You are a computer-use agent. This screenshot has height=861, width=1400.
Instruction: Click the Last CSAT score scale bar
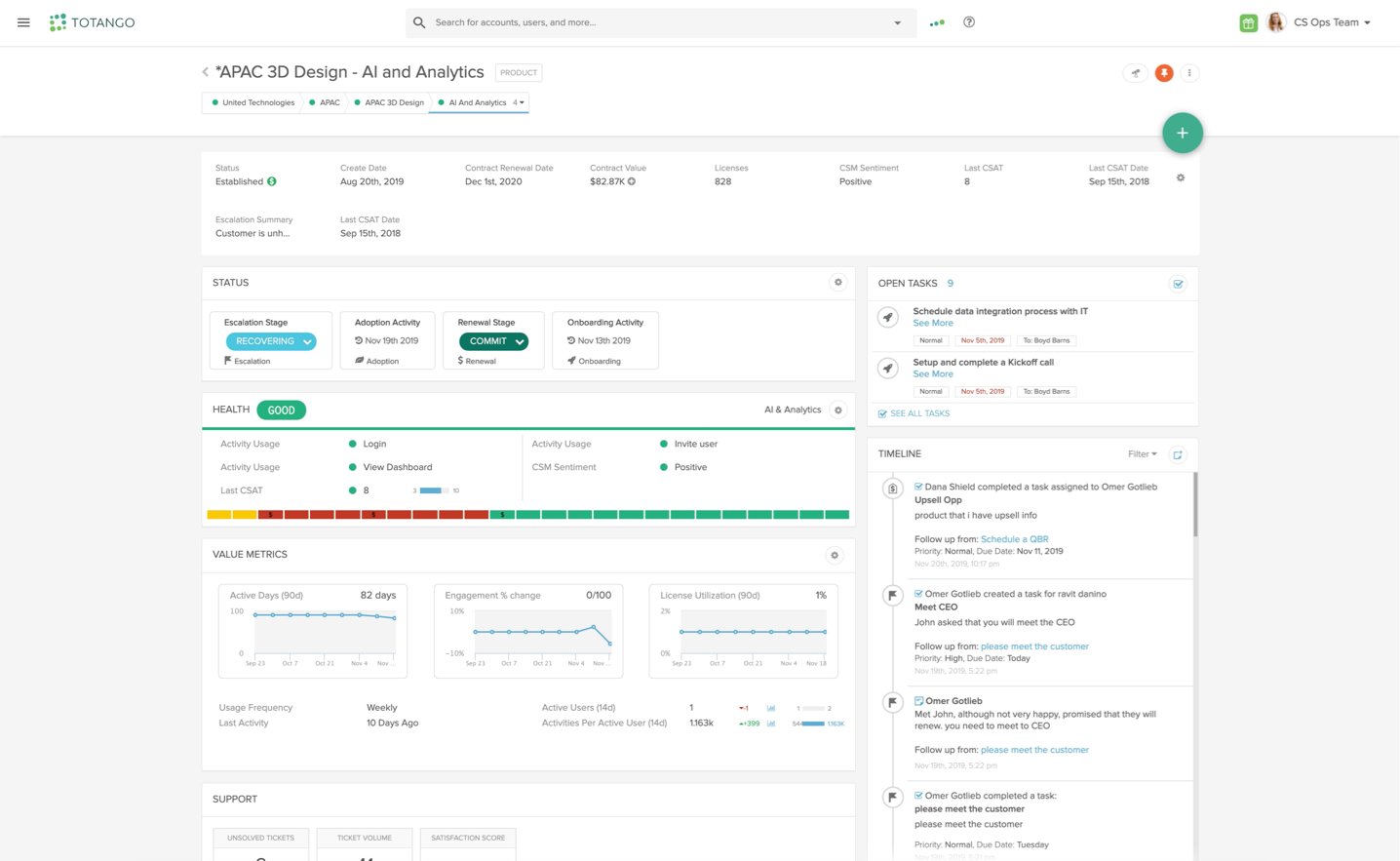[432, 490]
